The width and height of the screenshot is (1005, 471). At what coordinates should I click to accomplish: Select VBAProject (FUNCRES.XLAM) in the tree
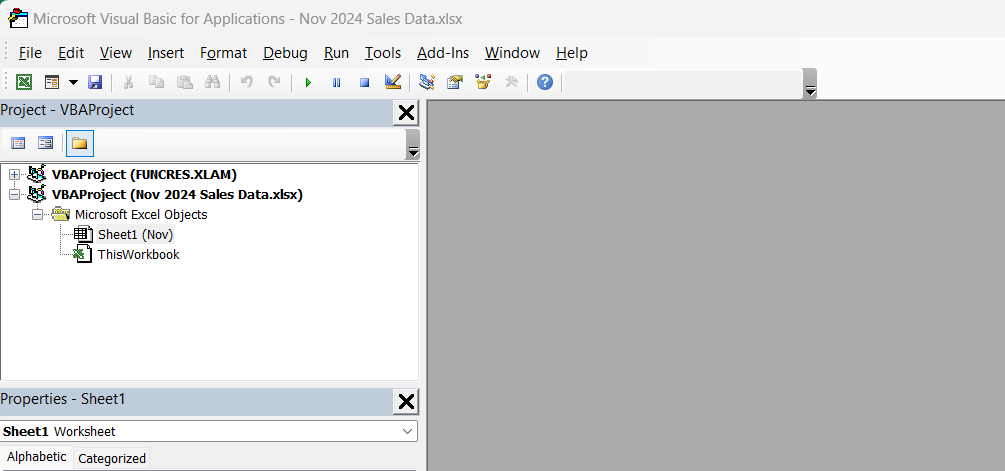144,174
